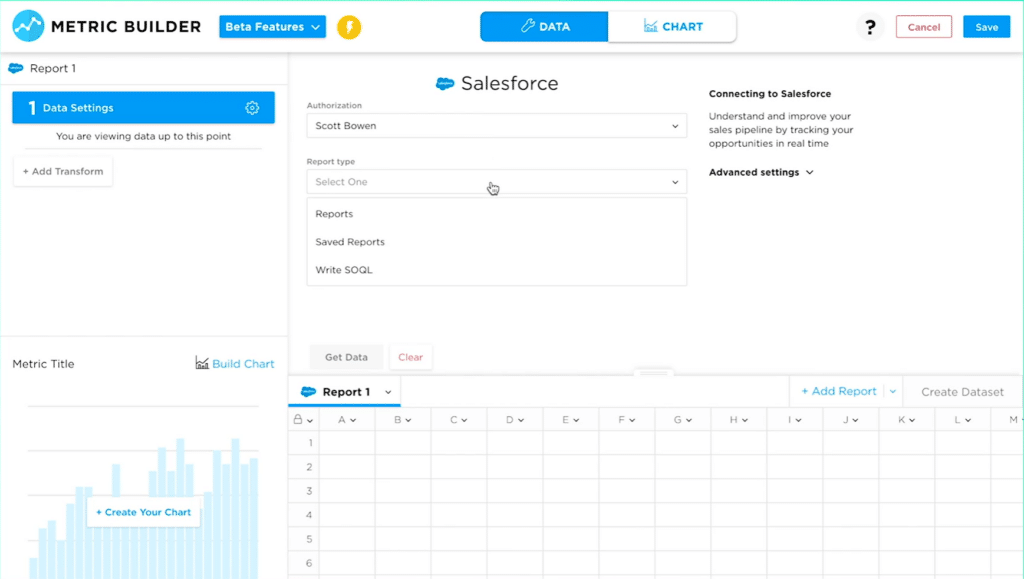Expand Advanced settings
Viewport: 1024px width, 579px height.
761,172
